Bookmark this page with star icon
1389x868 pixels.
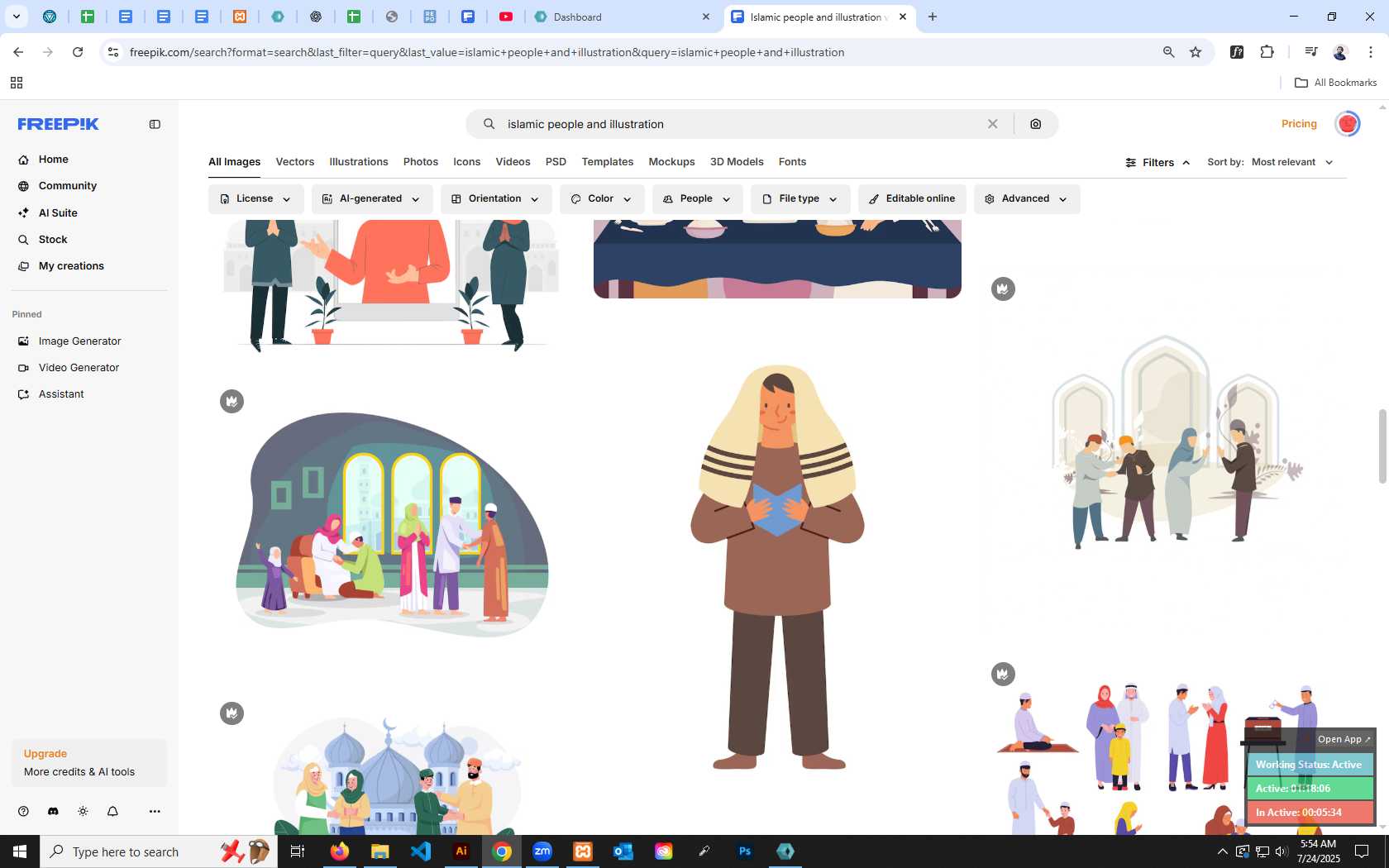pyautogui.click(x=1196, y=52)
